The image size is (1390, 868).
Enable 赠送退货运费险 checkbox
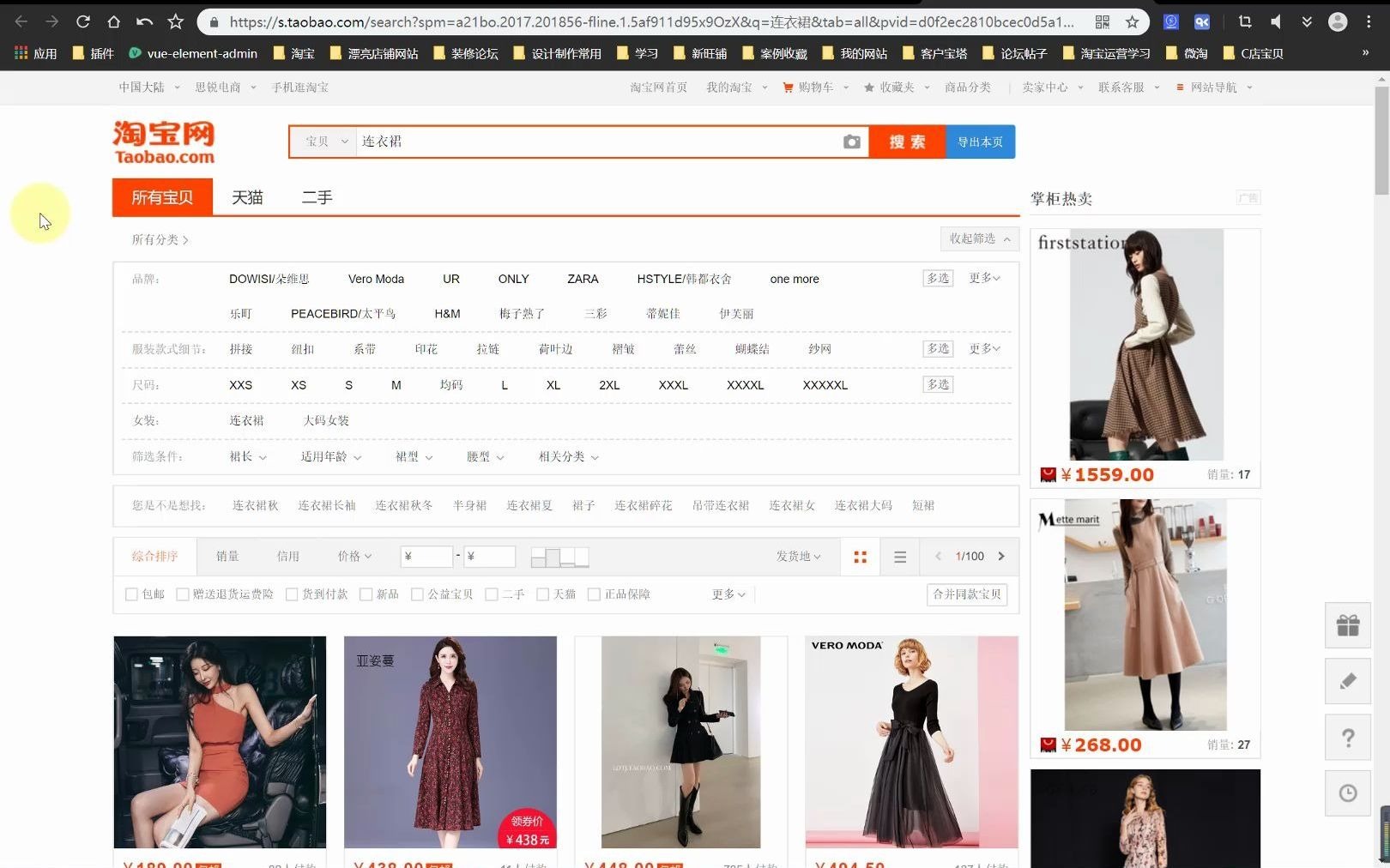click(x=182, y=594)
